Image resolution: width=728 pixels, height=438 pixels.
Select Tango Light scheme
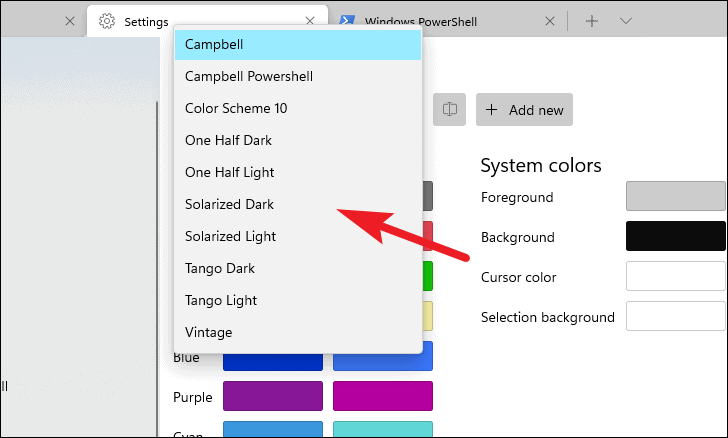point(298,301)
